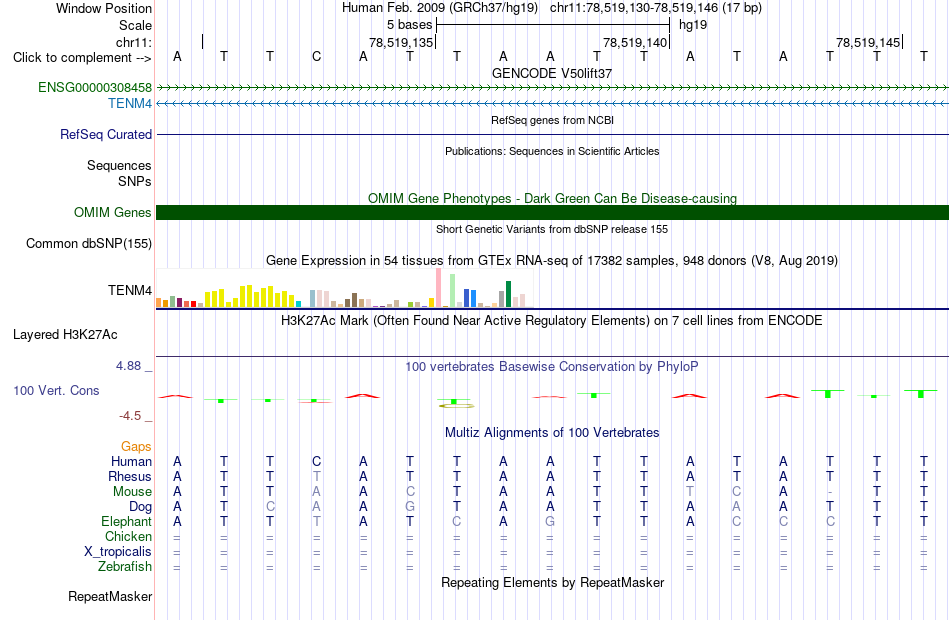
Task: Select the Rhesus species label
Action: pyautogui.click(x=130, y=476)
